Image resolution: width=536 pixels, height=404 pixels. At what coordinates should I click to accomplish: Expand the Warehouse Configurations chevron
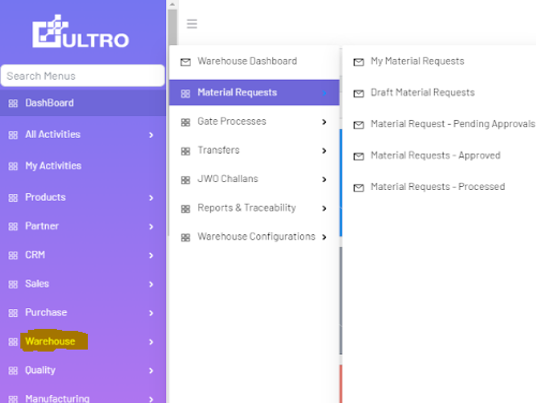coord(324,237)
